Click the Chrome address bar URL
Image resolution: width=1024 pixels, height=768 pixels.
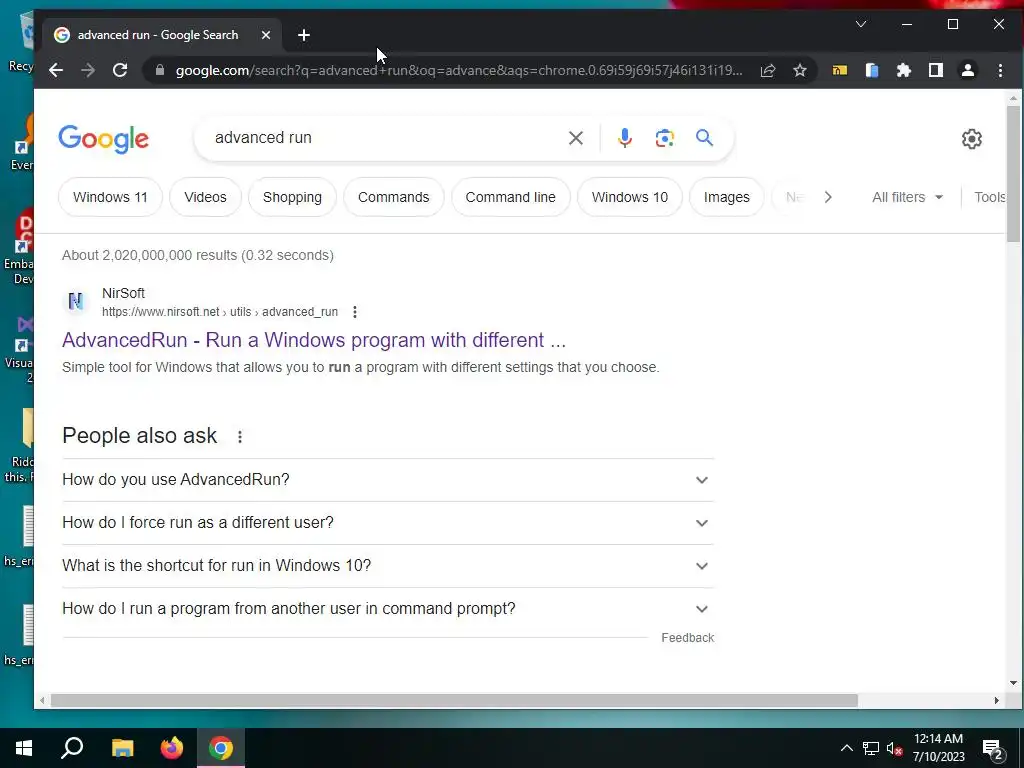(458, 71)
